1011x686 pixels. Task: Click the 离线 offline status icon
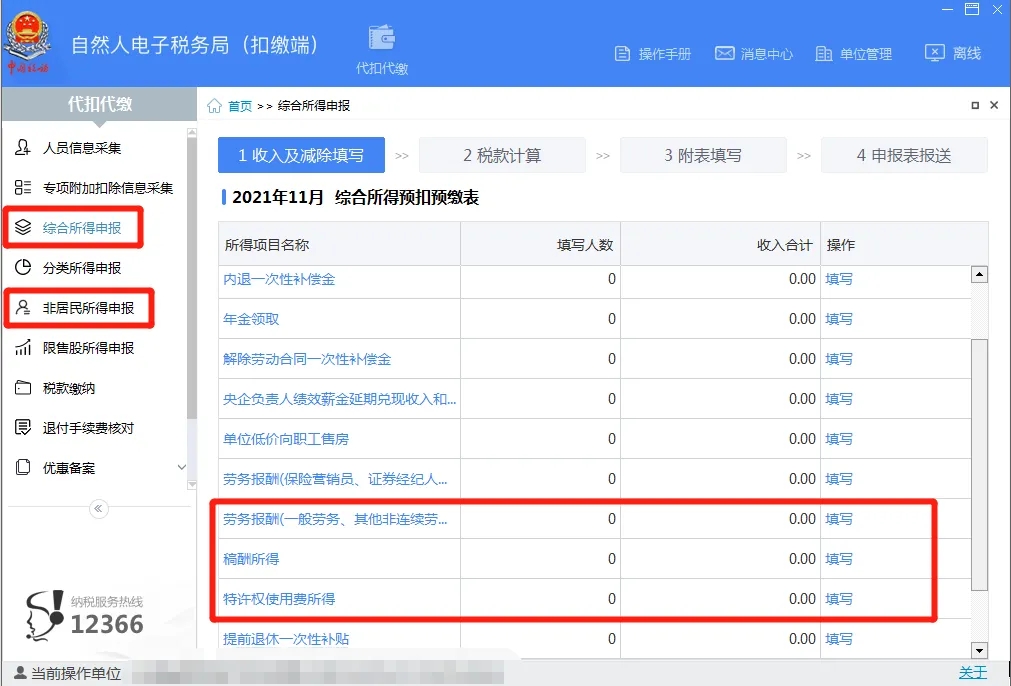point(934,53)
